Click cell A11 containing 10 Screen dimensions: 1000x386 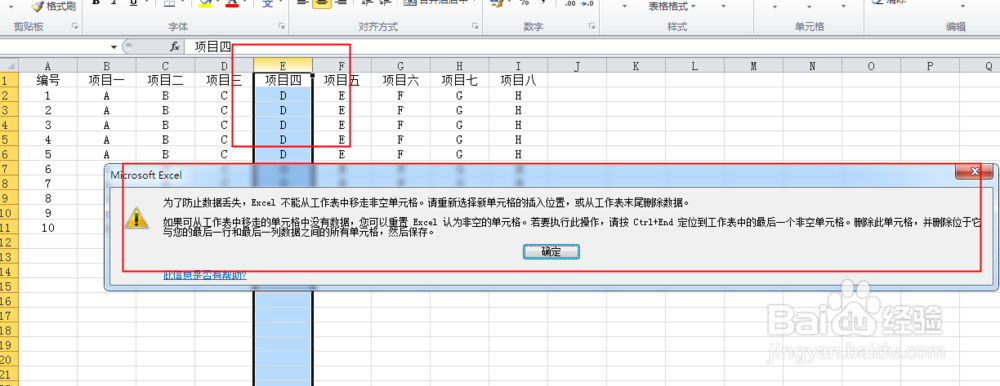click(48, 227)
